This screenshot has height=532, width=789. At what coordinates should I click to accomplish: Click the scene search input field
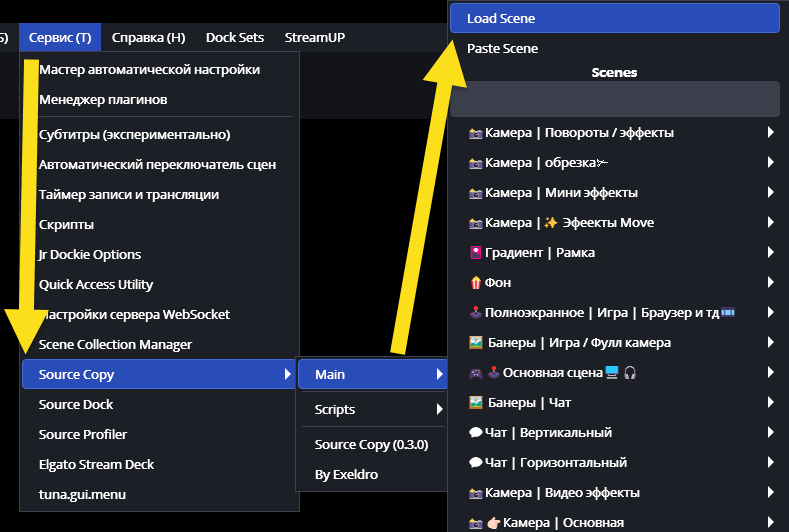[x=614, y=100]
